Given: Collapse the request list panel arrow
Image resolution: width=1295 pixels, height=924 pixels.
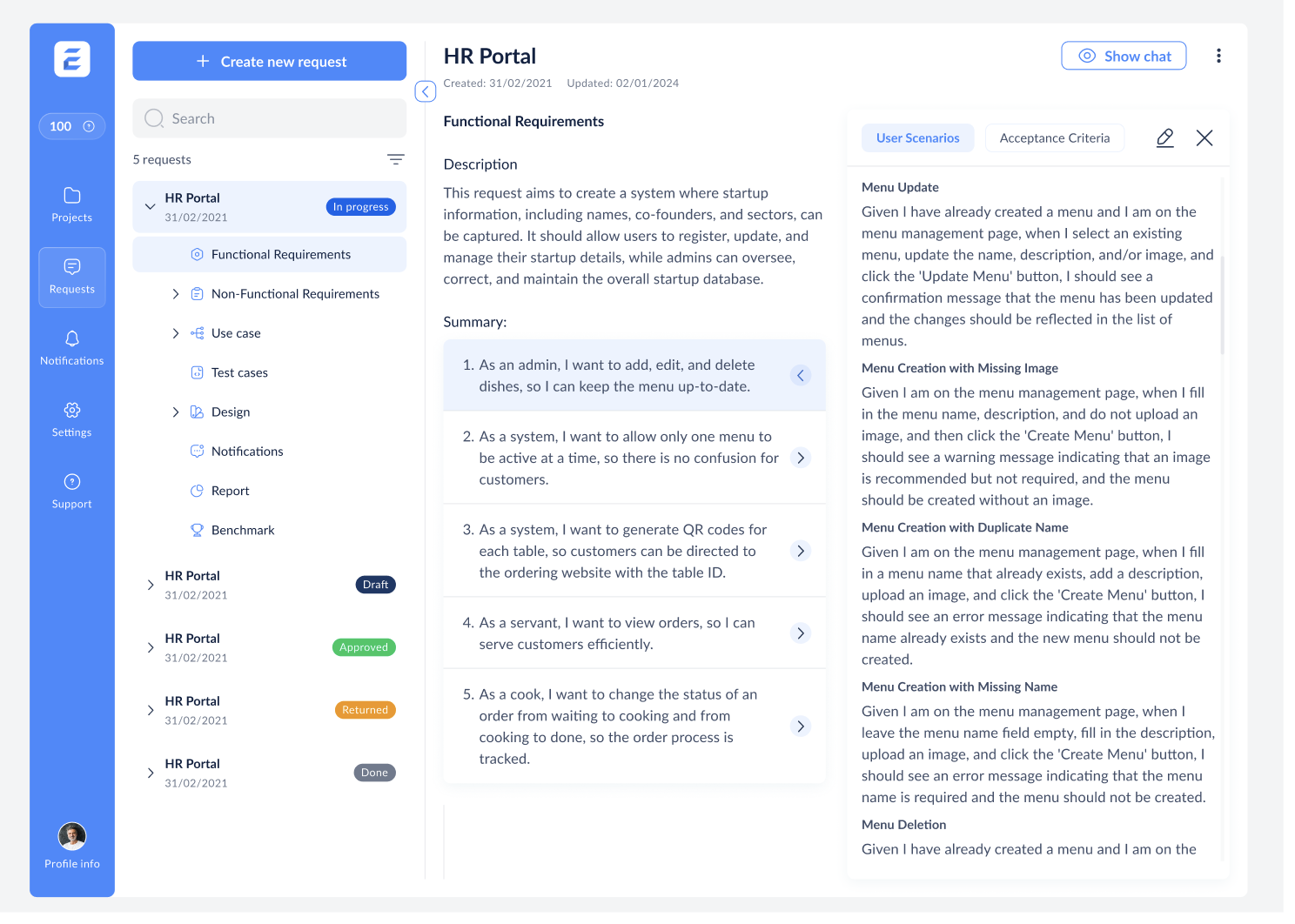Looking at the screenshot, I should point(426,91).
